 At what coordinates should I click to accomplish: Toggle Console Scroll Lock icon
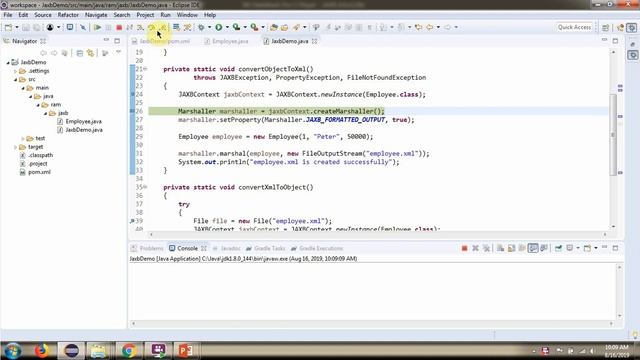pos(511,248)
